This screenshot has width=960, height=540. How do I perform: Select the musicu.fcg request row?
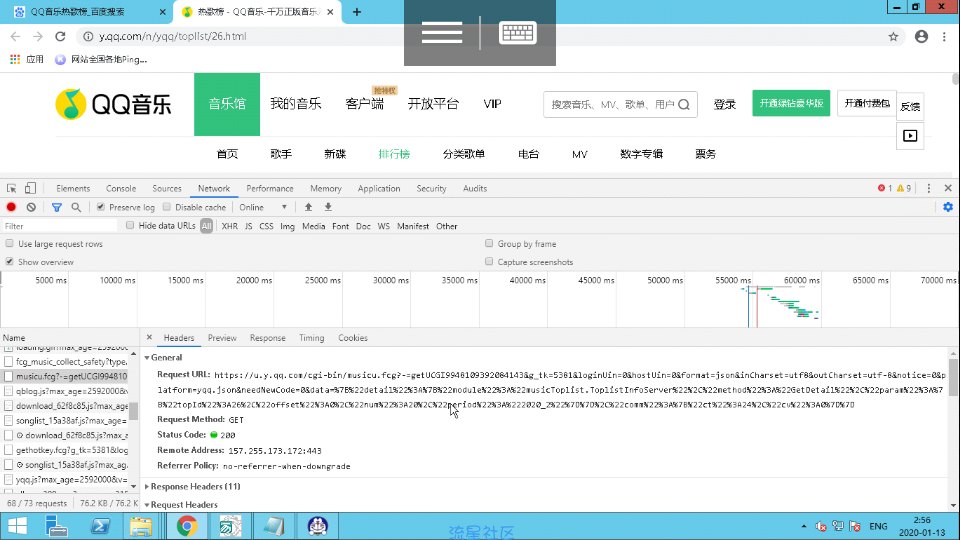coord(66,377)
